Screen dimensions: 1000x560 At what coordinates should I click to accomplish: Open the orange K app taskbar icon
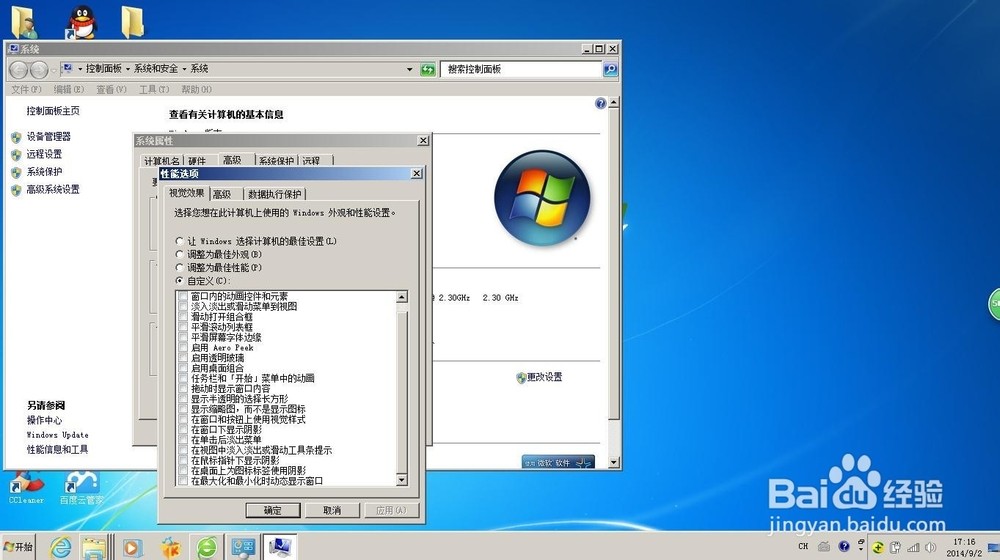[x=170, y=547]
